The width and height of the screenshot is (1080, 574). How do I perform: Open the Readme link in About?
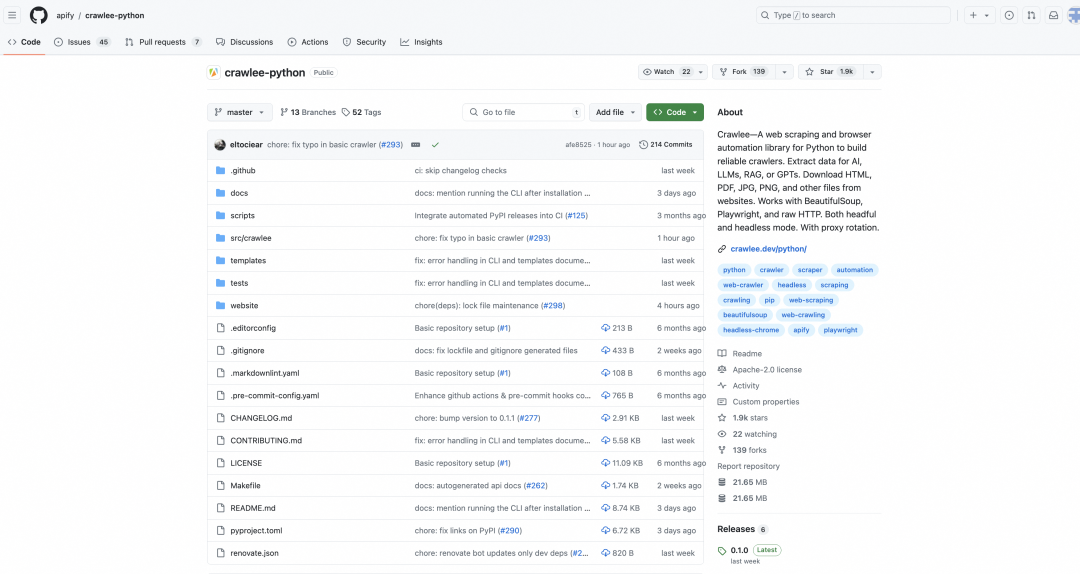click(x=747, y=353)
